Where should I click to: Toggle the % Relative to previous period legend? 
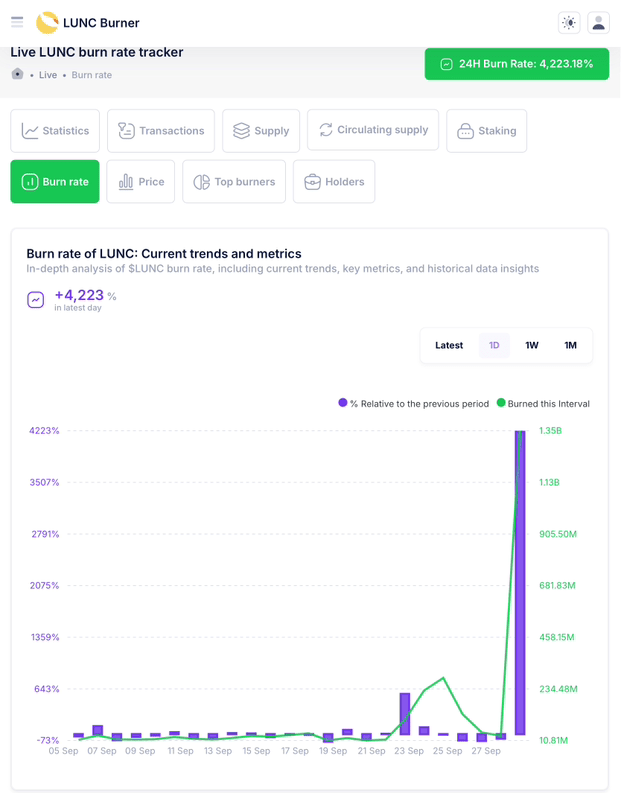414,404
